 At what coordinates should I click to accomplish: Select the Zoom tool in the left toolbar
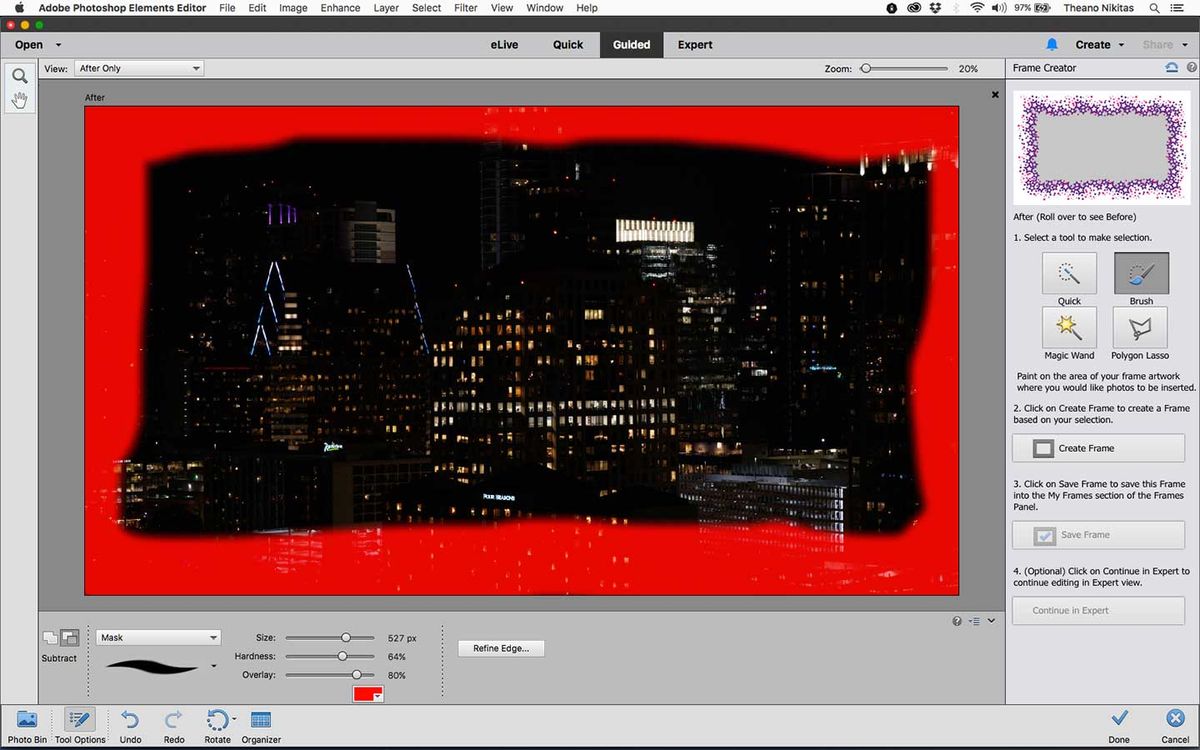[19, 75]
